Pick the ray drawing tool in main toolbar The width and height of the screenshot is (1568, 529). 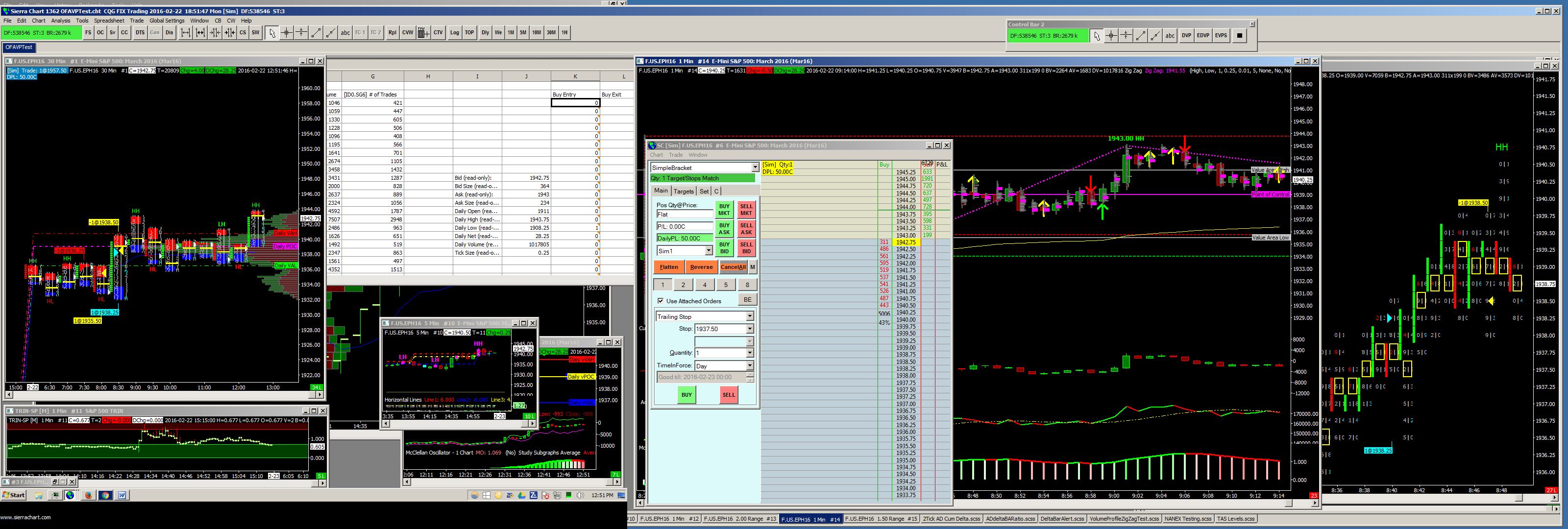pyautogui.click(x=331, y=33)
